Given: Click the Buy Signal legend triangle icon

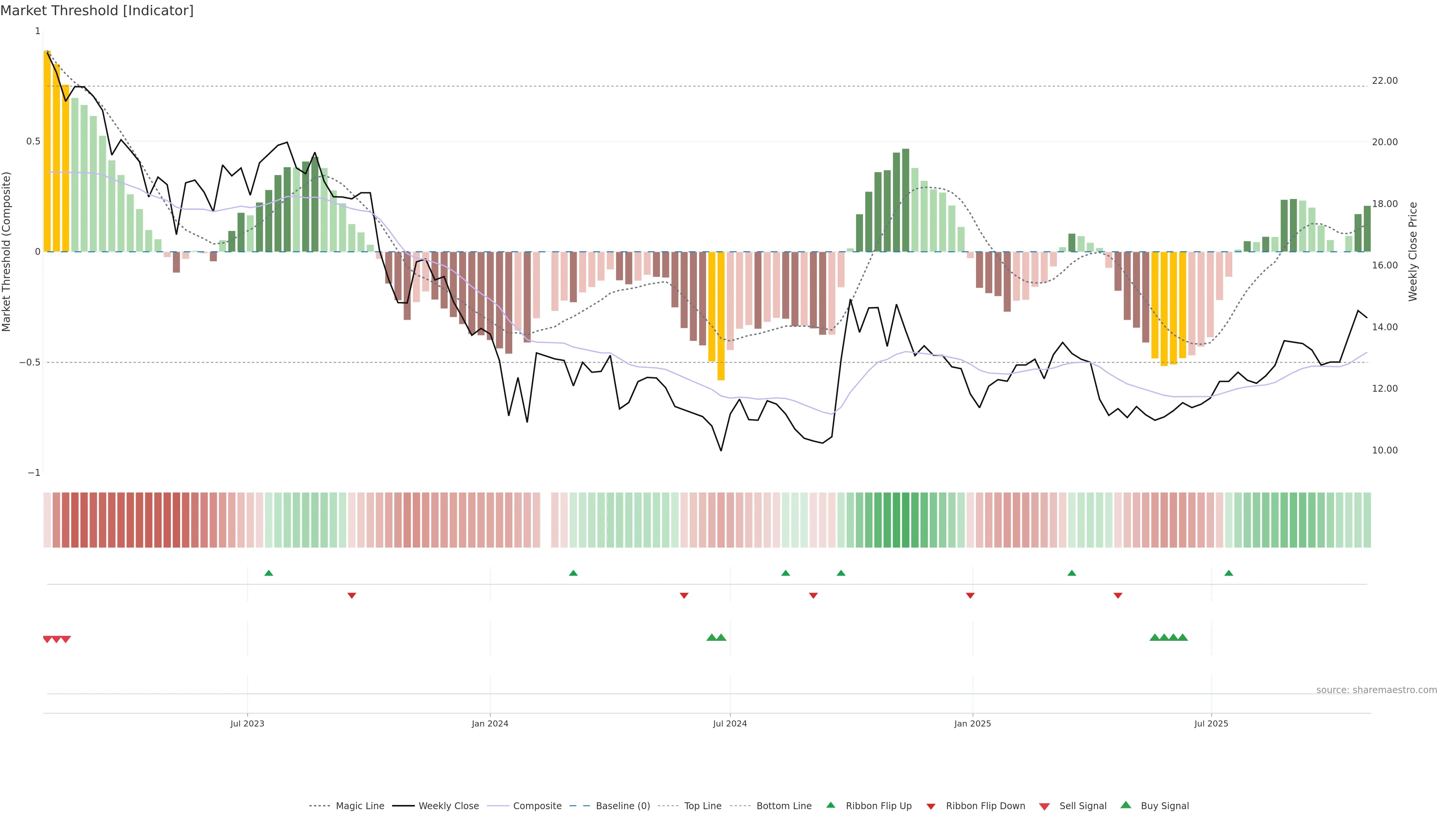Looking at the screenshot, I should click(1125, 805).
